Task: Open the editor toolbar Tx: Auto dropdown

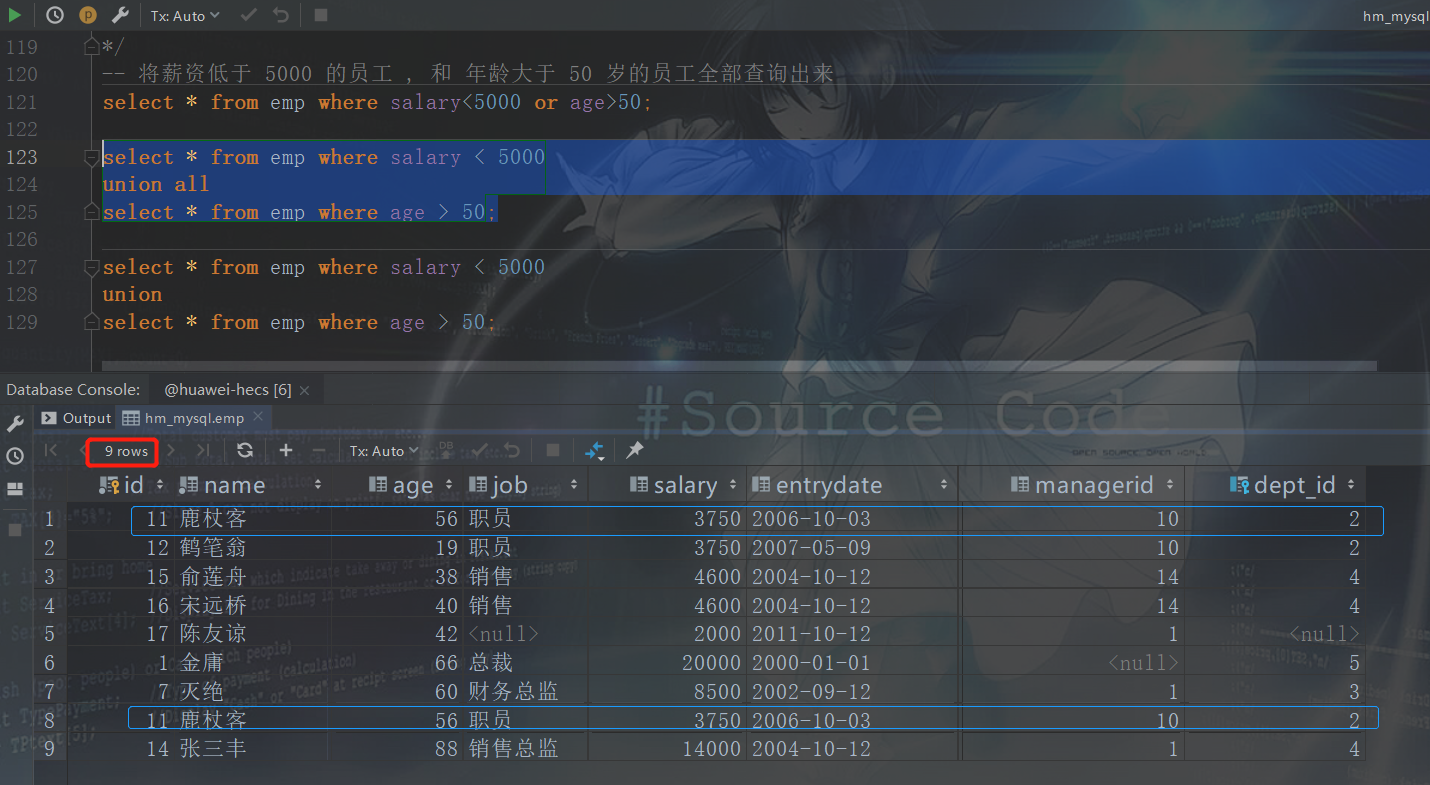Action: click(x=185, y=16)
